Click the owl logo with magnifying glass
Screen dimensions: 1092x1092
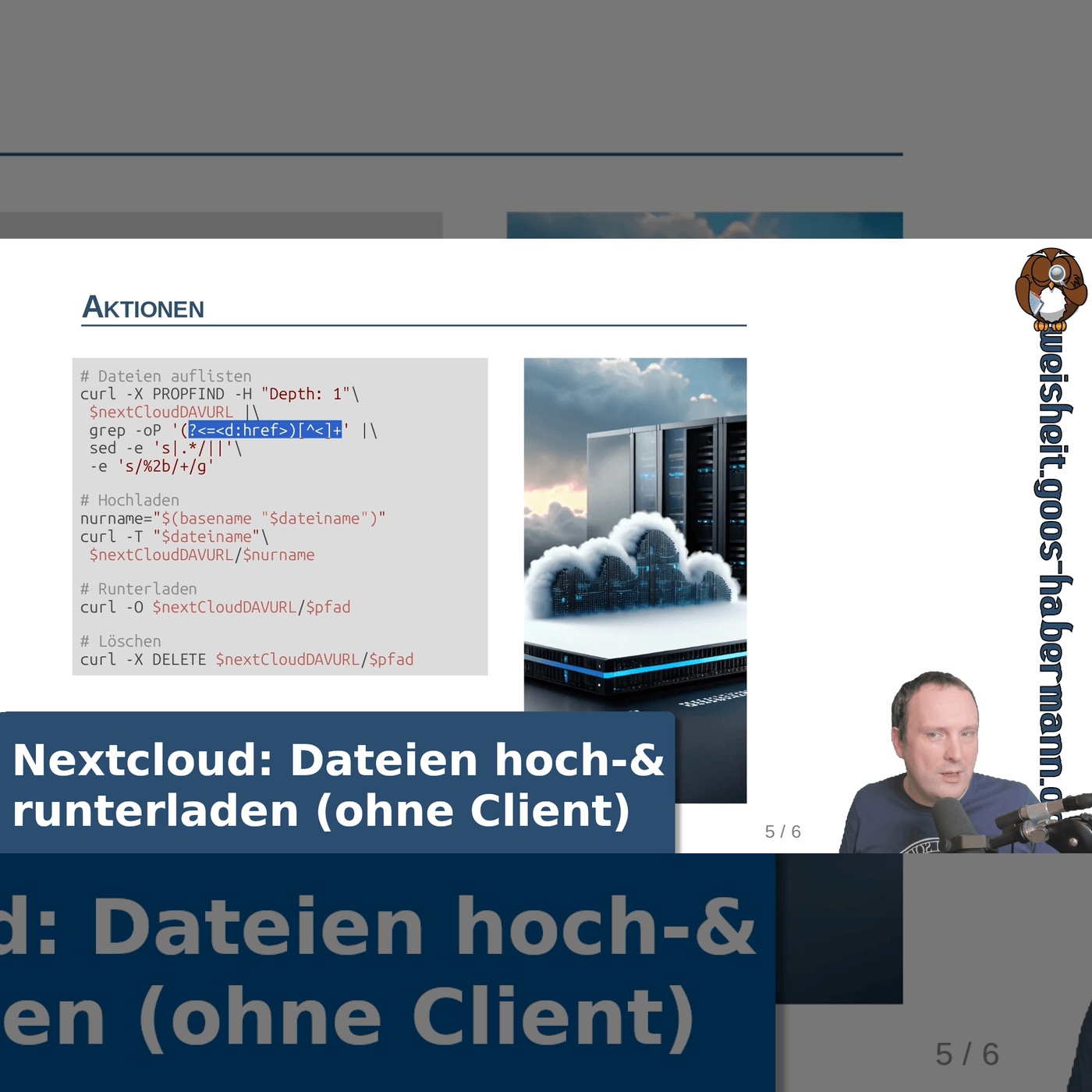(1051, 288)
